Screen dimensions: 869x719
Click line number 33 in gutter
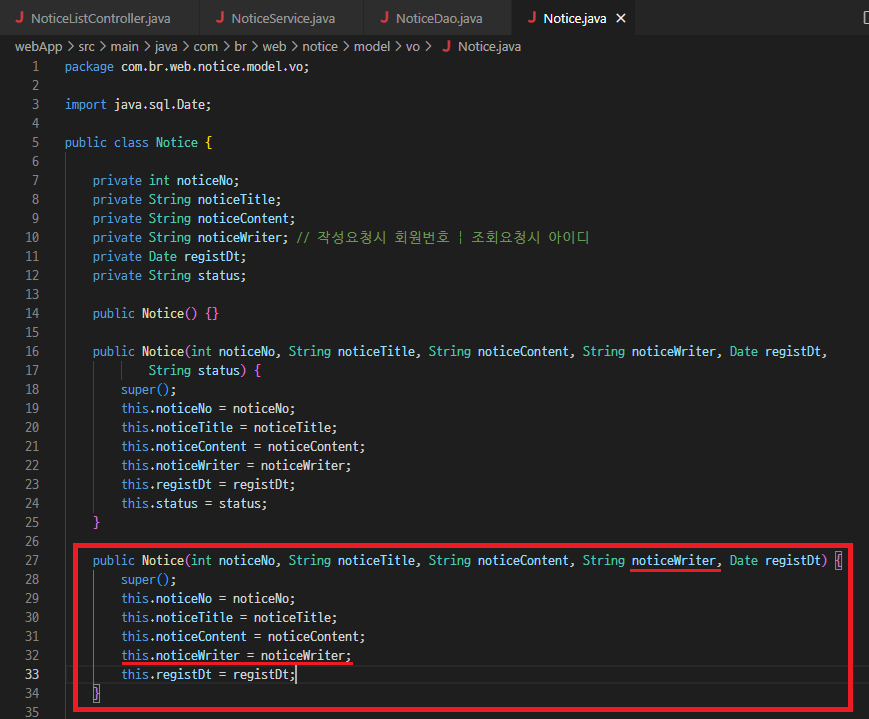32,674
